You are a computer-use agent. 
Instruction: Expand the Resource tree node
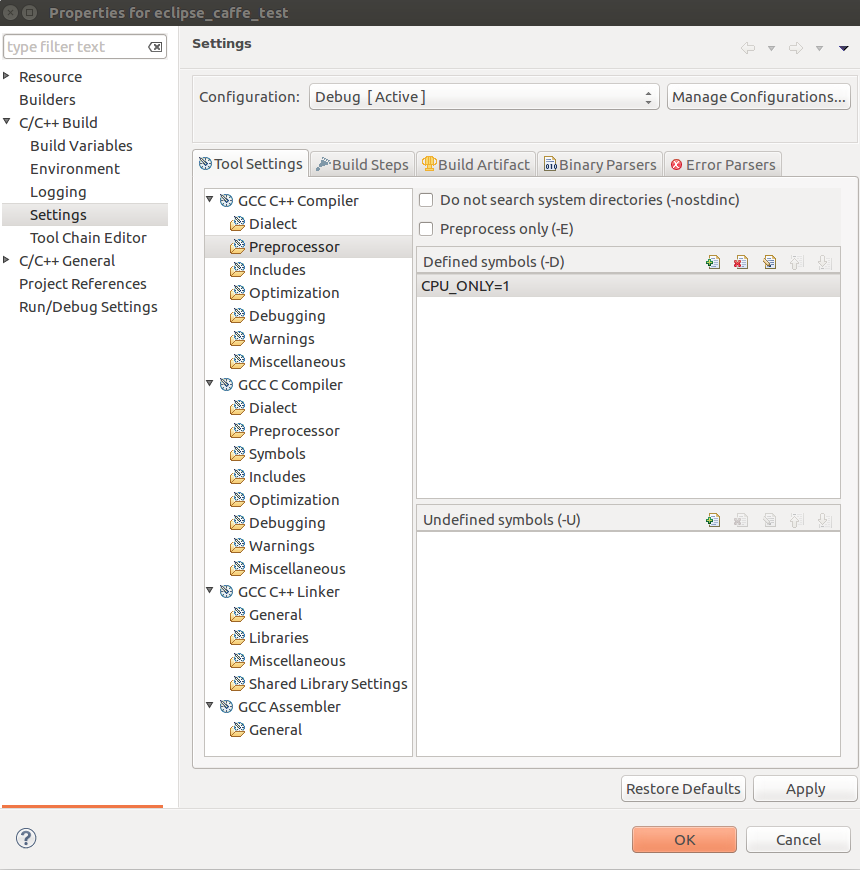click(x=7, y=75)
